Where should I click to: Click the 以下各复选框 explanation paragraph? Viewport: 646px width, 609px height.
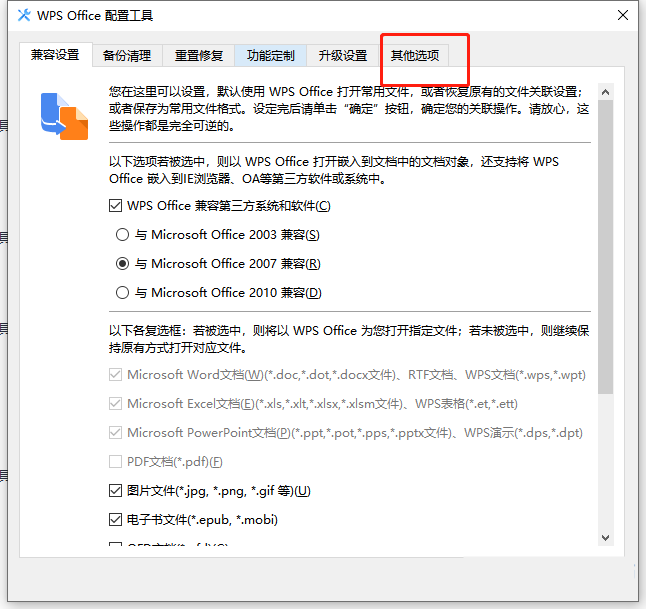point(349,339)
